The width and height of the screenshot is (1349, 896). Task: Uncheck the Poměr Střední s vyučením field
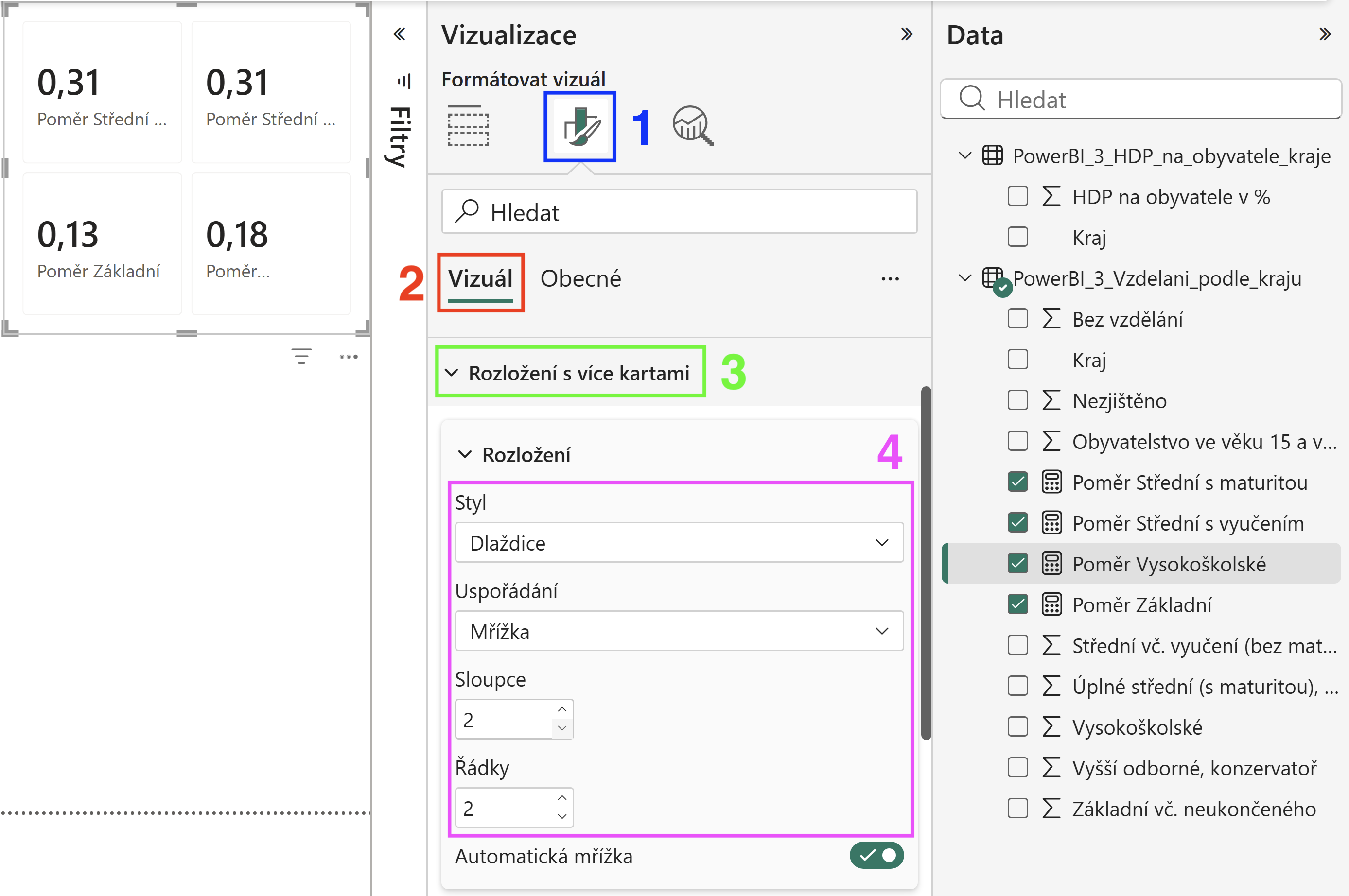click(x=1017, y=522)
